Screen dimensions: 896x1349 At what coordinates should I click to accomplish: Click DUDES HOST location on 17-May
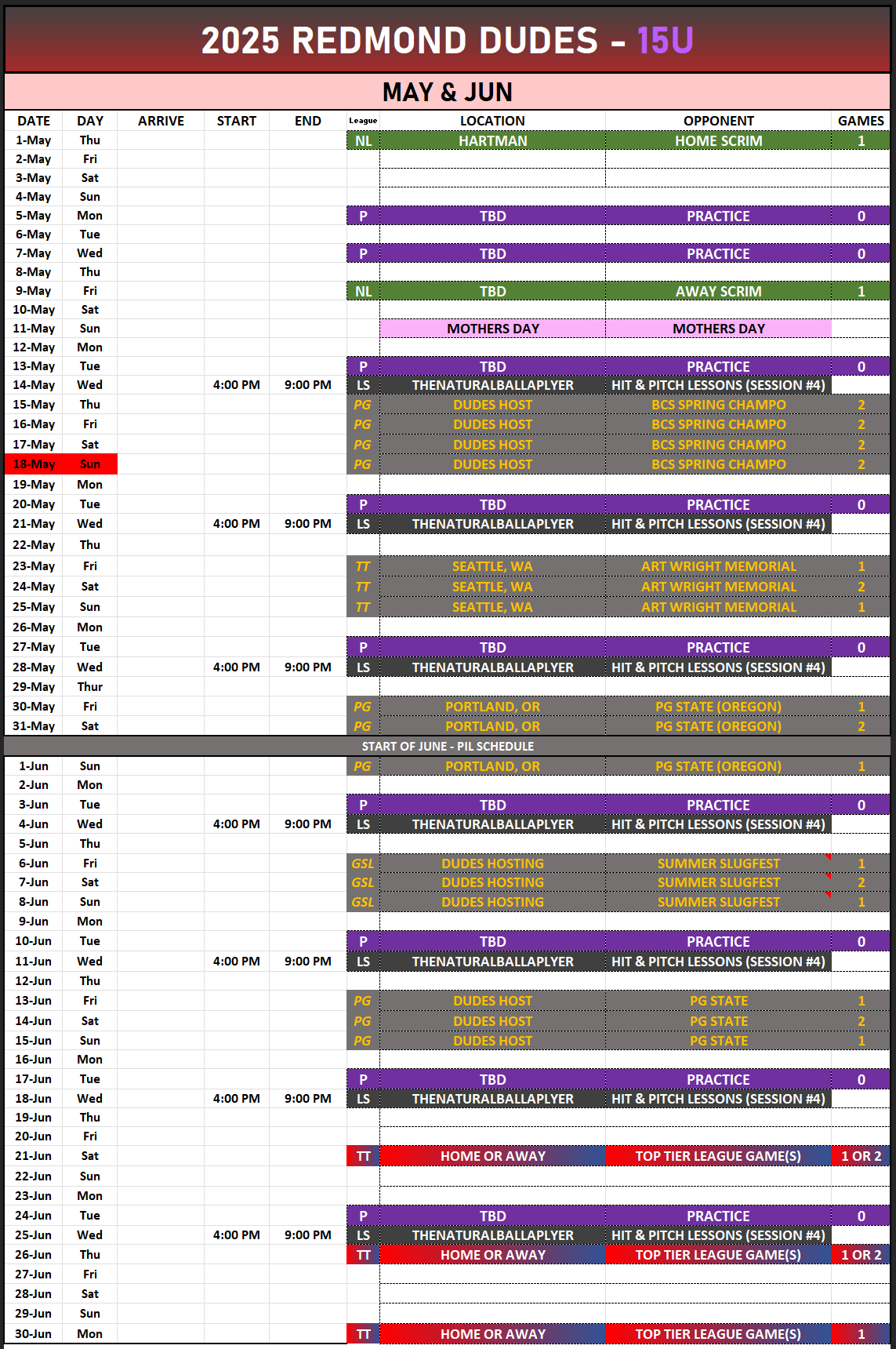point(492,445)
